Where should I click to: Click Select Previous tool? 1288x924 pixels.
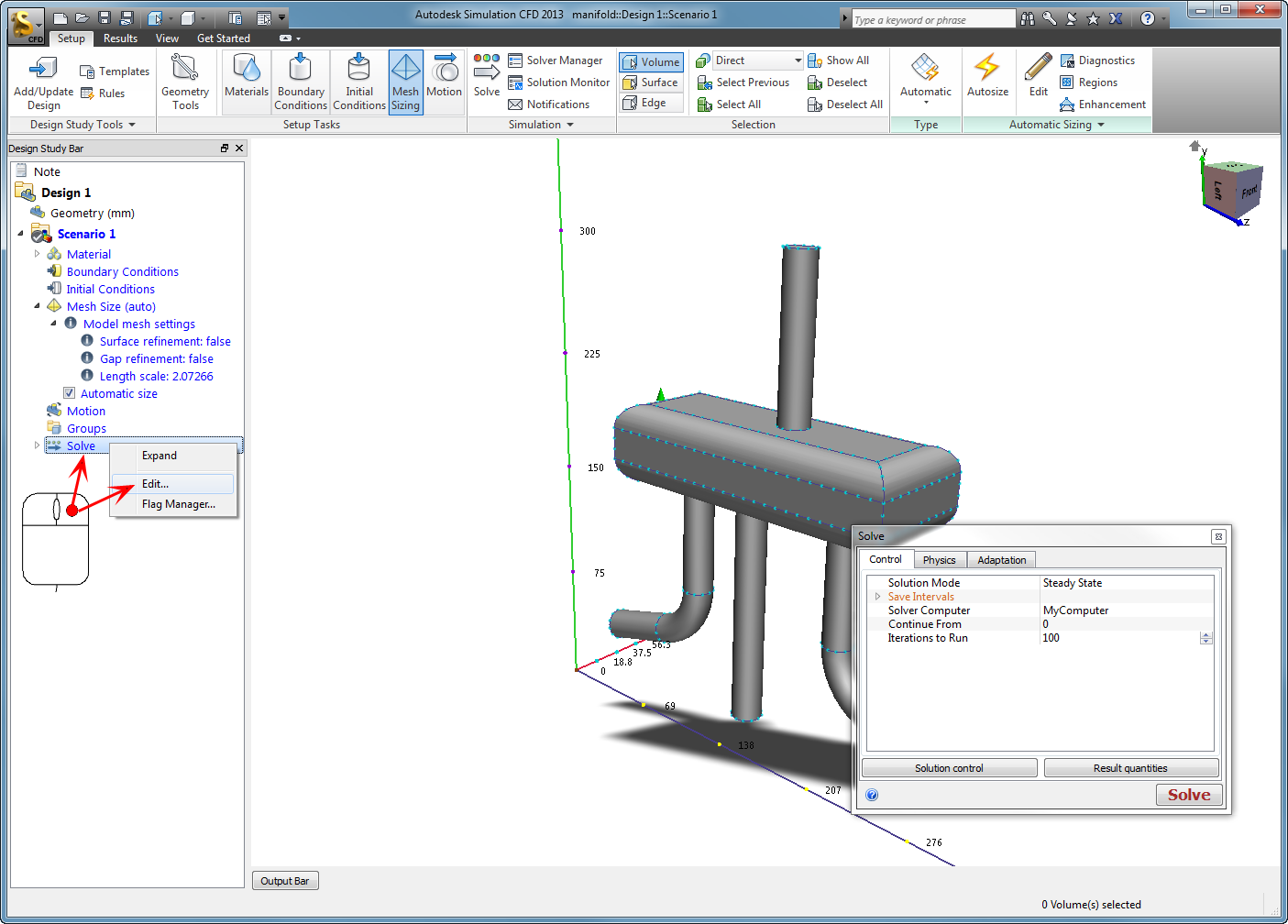pyautogui.click(x=743, y=82)
